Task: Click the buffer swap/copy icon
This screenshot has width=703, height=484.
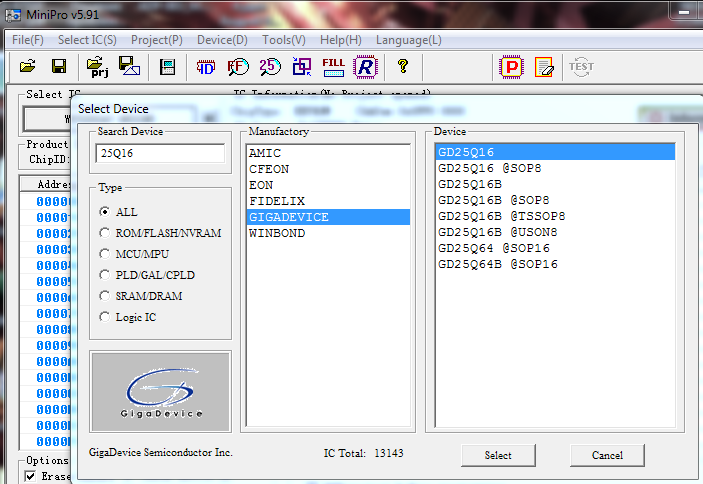Action: (x=302, y=67)
